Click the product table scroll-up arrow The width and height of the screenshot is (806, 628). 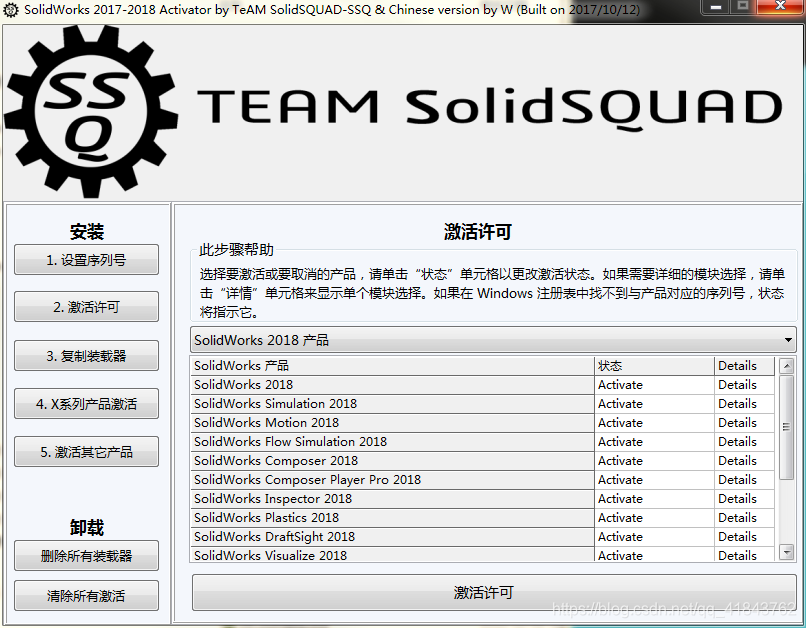coord(786,366)
